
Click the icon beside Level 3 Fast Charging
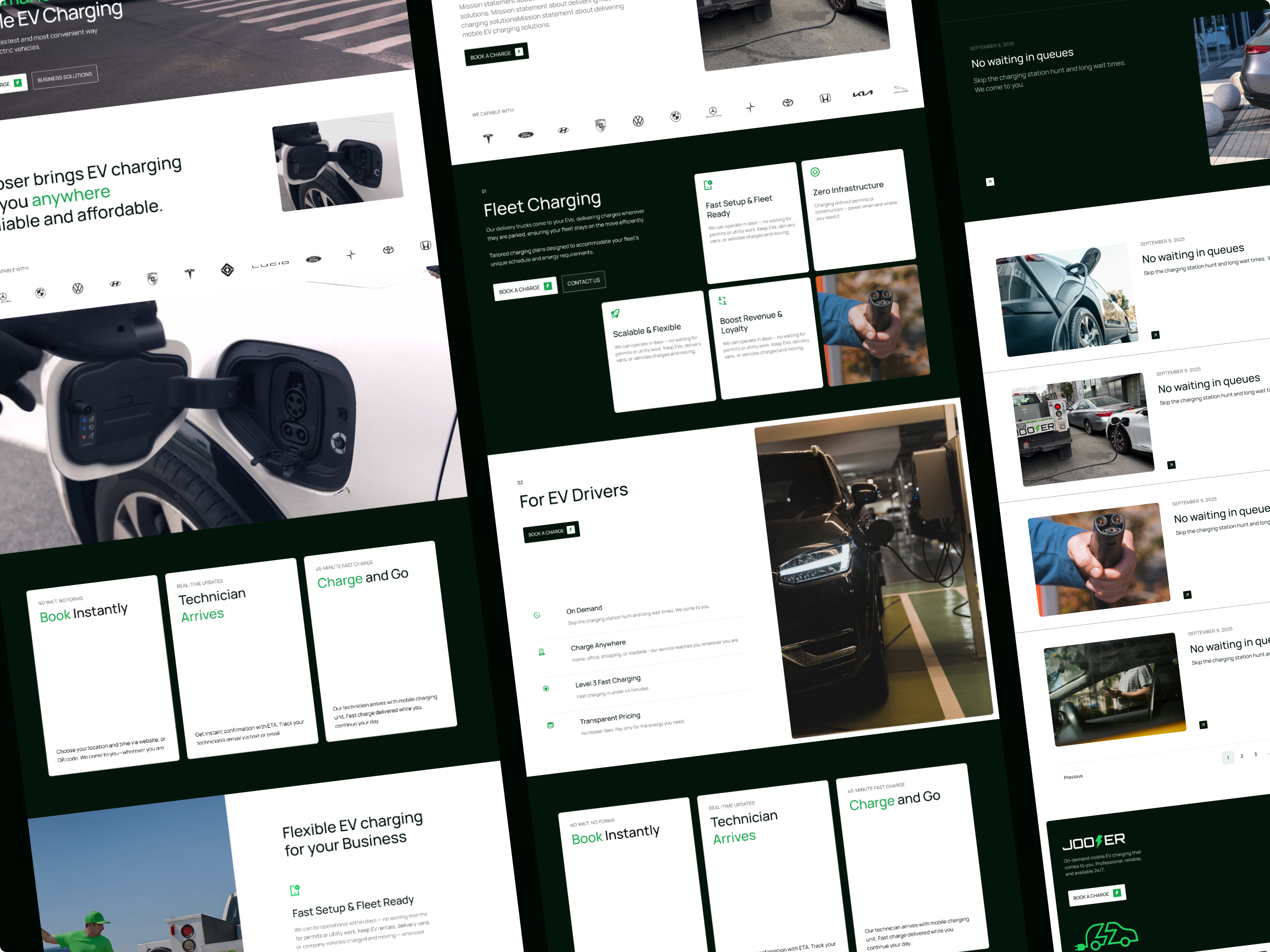(546, 689)
